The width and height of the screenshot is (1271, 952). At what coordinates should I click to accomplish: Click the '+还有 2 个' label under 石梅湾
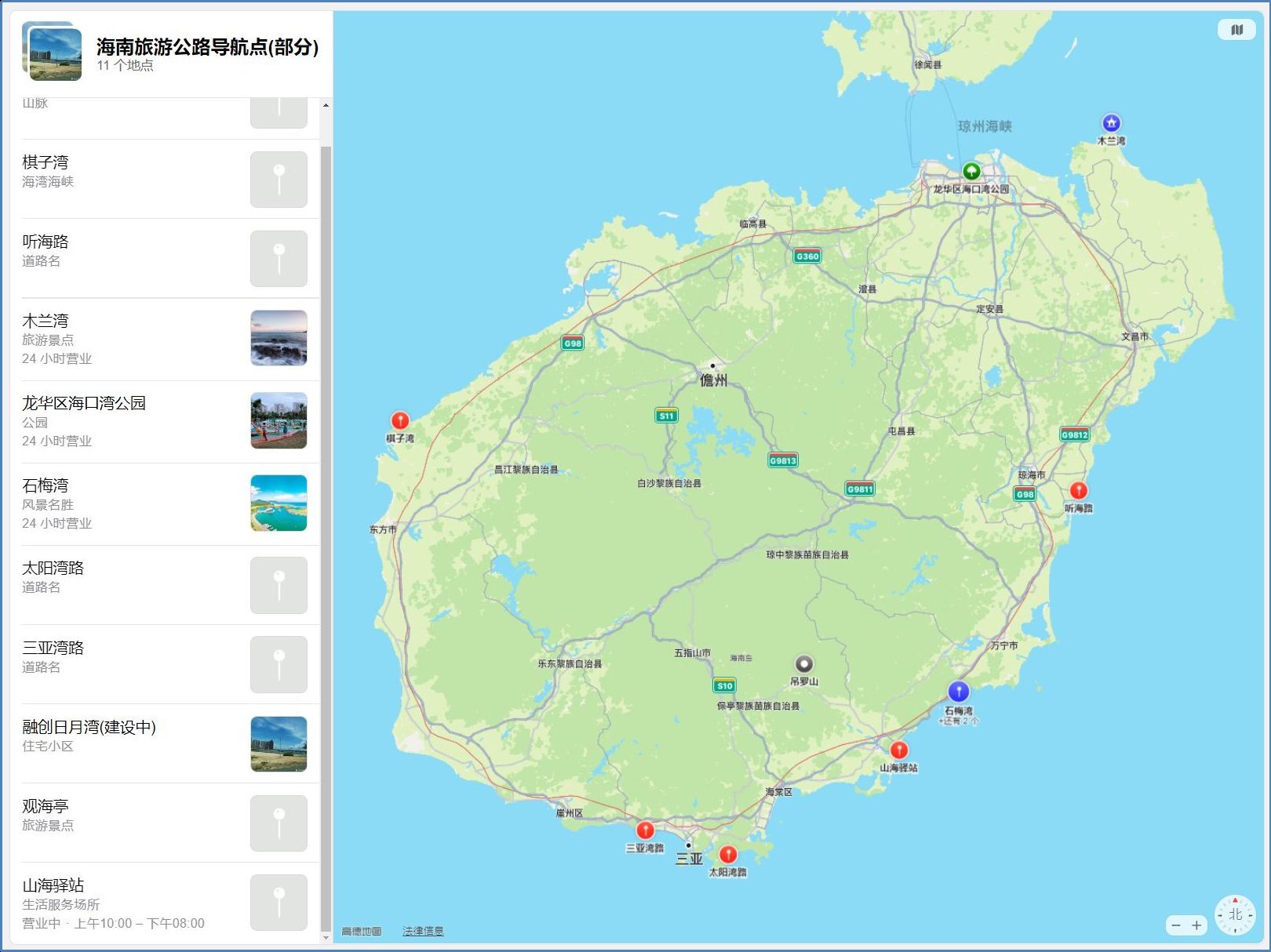click(x=959, y=721)
